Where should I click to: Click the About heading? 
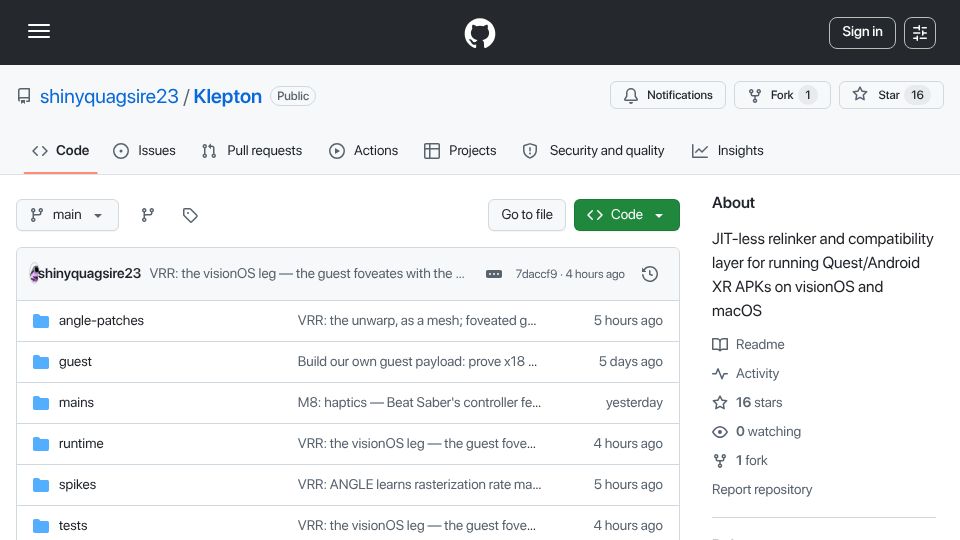click(x=733, y=203)
